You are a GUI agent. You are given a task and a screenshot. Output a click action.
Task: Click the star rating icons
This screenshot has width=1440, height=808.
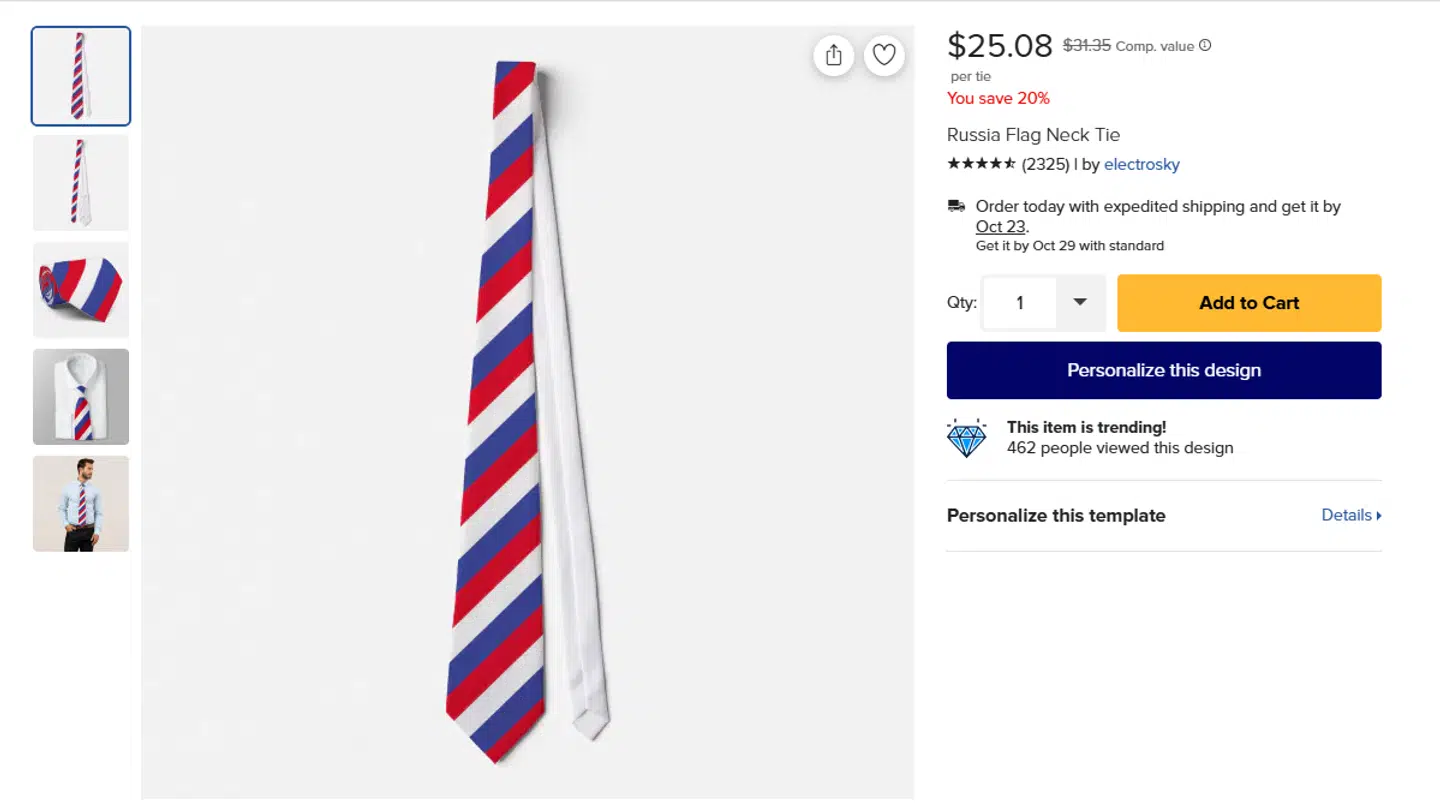coord(981,164)
